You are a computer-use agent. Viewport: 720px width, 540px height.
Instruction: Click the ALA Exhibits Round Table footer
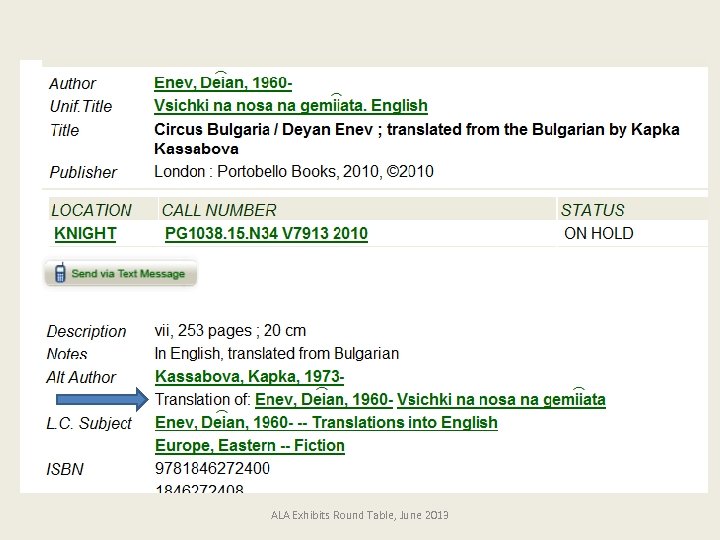pyautogui.click(x=360, y=514)
